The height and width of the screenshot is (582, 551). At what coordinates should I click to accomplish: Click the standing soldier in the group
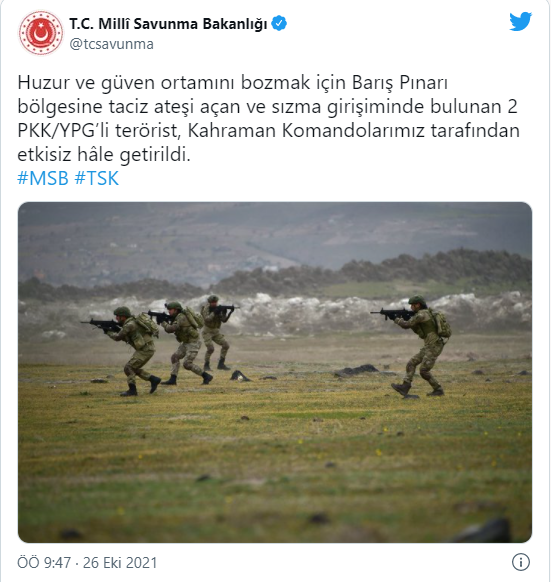216,332
